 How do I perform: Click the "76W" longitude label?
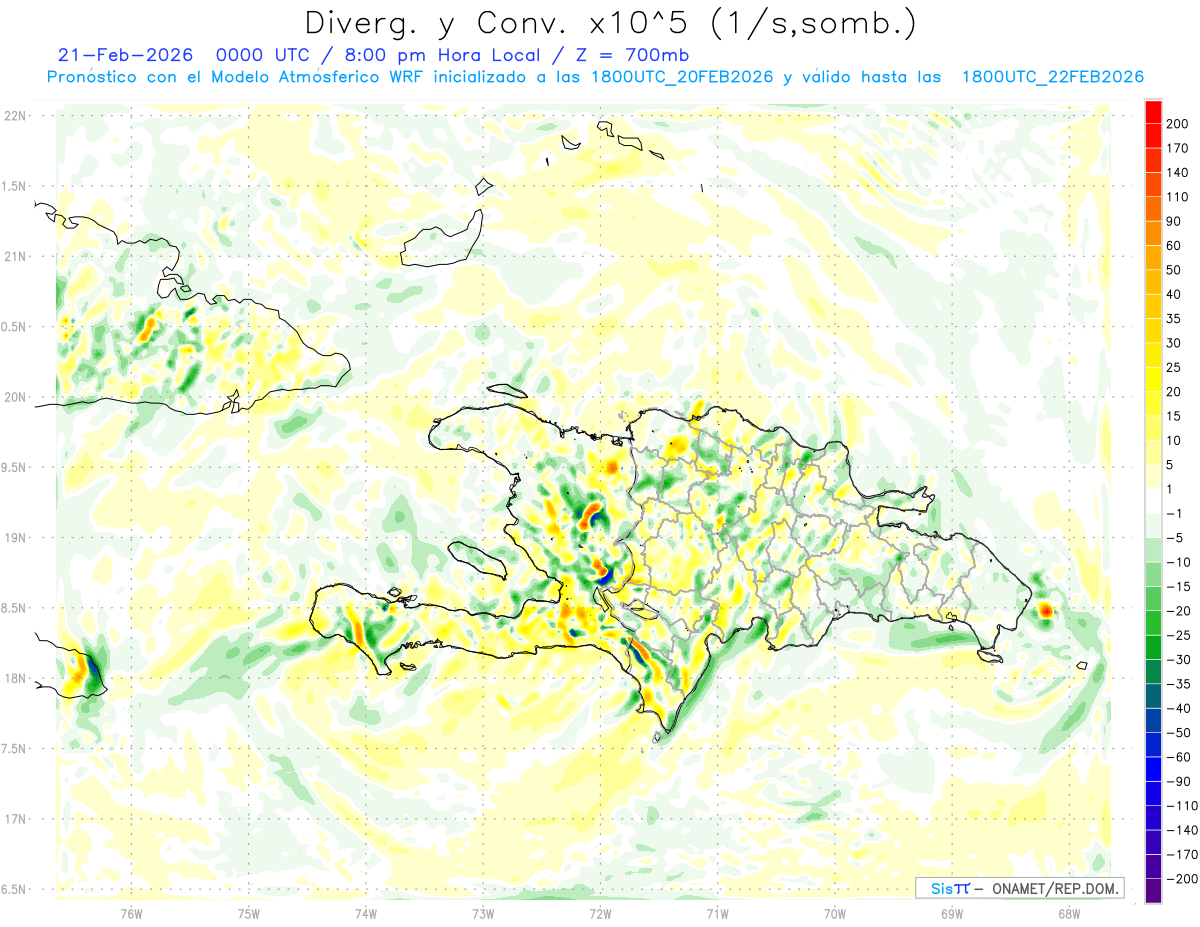click(x=131, y=912)
